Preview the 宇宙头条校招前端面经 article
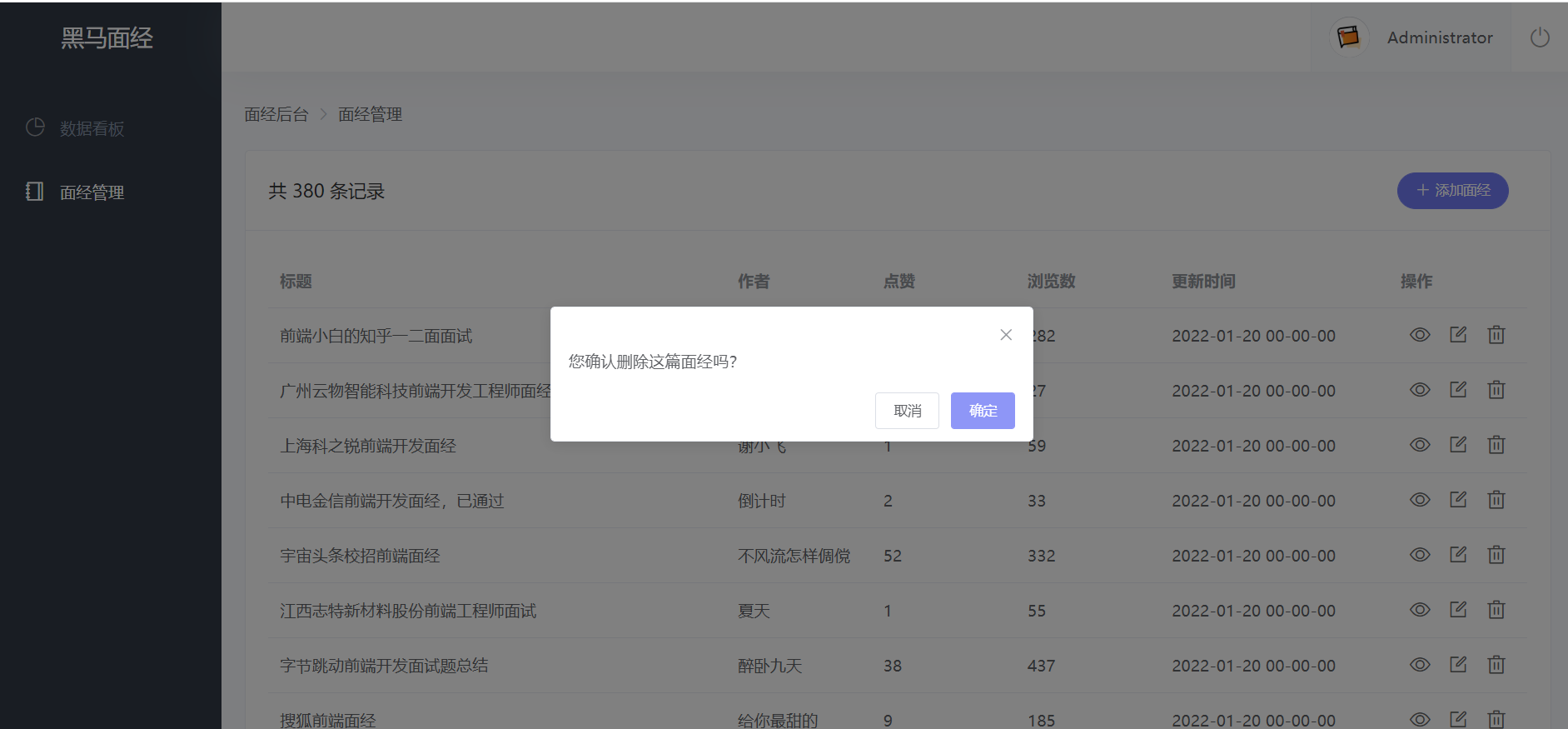1568x729 pixels. [1420, 555]
